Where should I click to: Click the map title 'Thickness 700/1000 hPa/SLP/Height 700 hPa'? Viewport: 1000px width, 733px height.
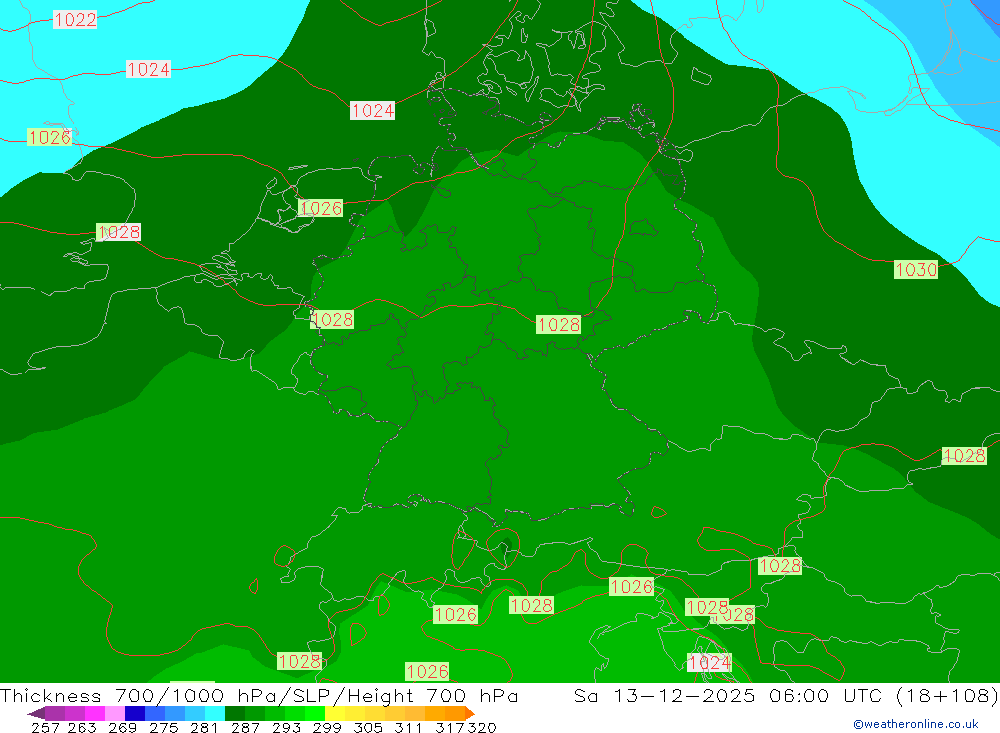coord(259,695)
